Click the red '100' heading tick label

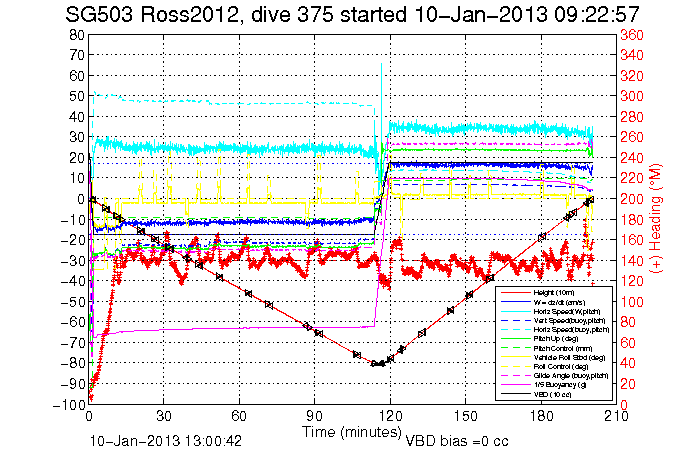pyautogui.click(x=632, y=302)
